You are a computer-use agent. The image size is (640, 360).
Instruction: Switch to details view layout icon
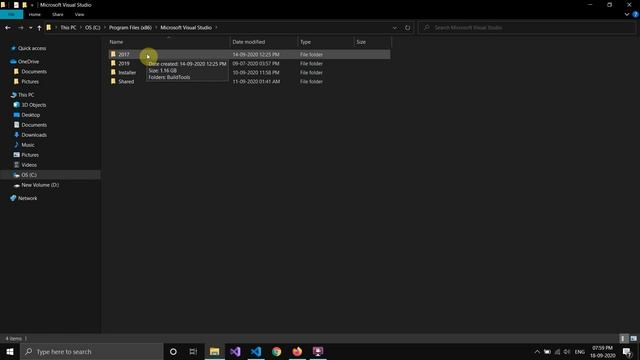coord(623,338)
